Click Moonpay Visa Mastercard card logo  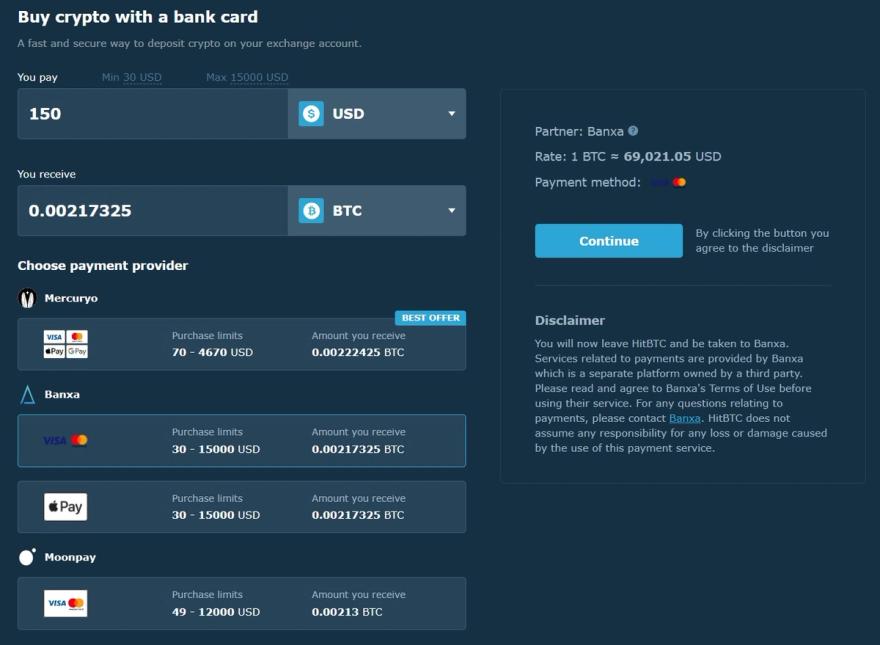(66, 603)
